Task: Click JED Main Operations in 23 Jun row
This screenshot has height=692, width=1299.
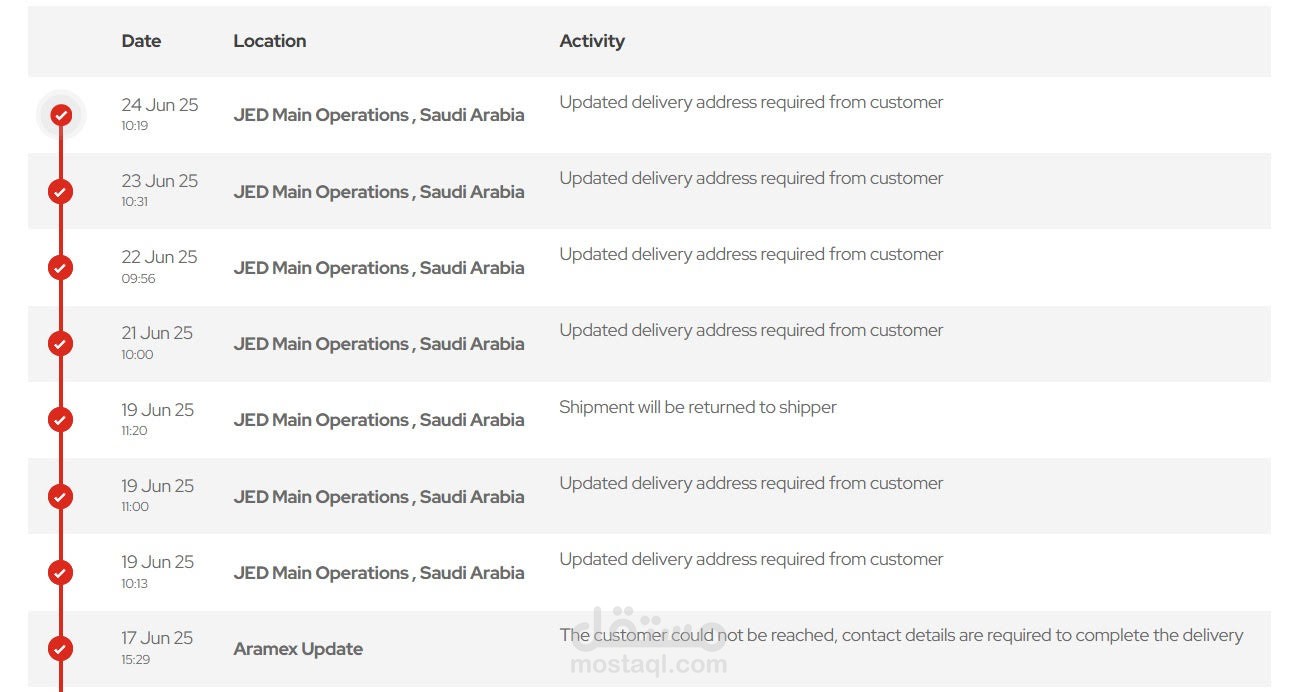Action: click(379, 192)
